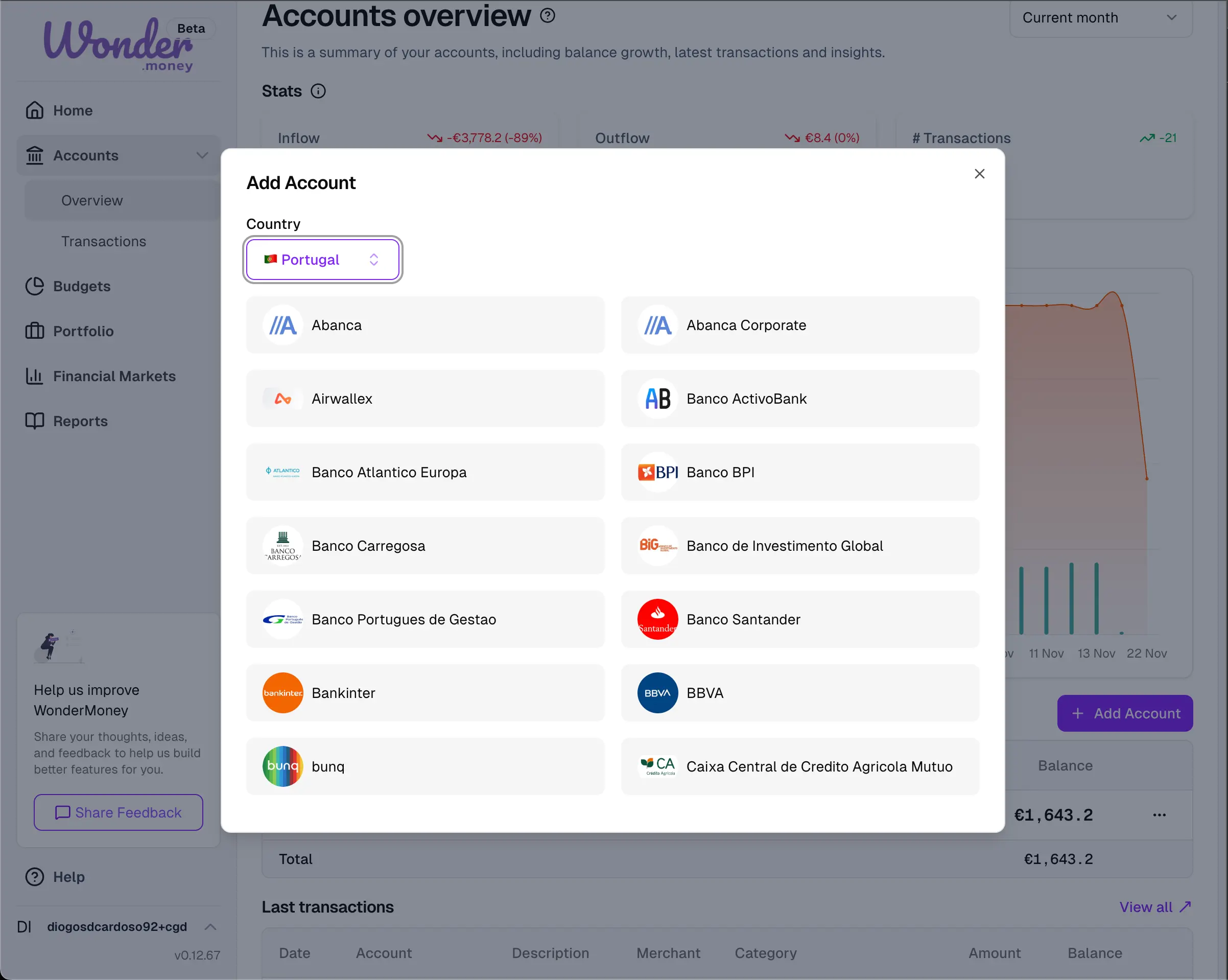The width and height of the screenshot is (1228, 980).
Task: Select the Bankinter orange logo
Action: 282,692
